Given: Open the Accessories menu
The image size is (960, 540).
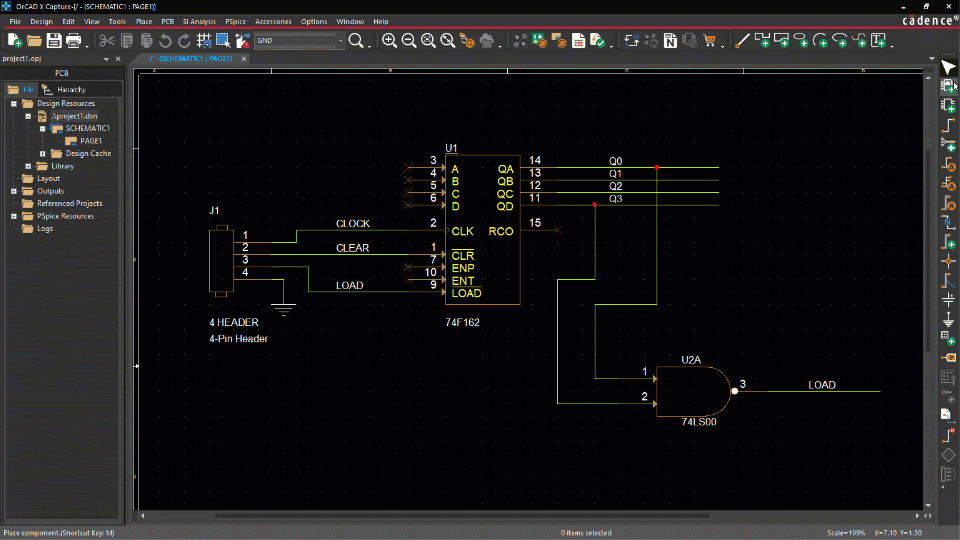Looking at the screenshot, I should click(x=273, y=21).
